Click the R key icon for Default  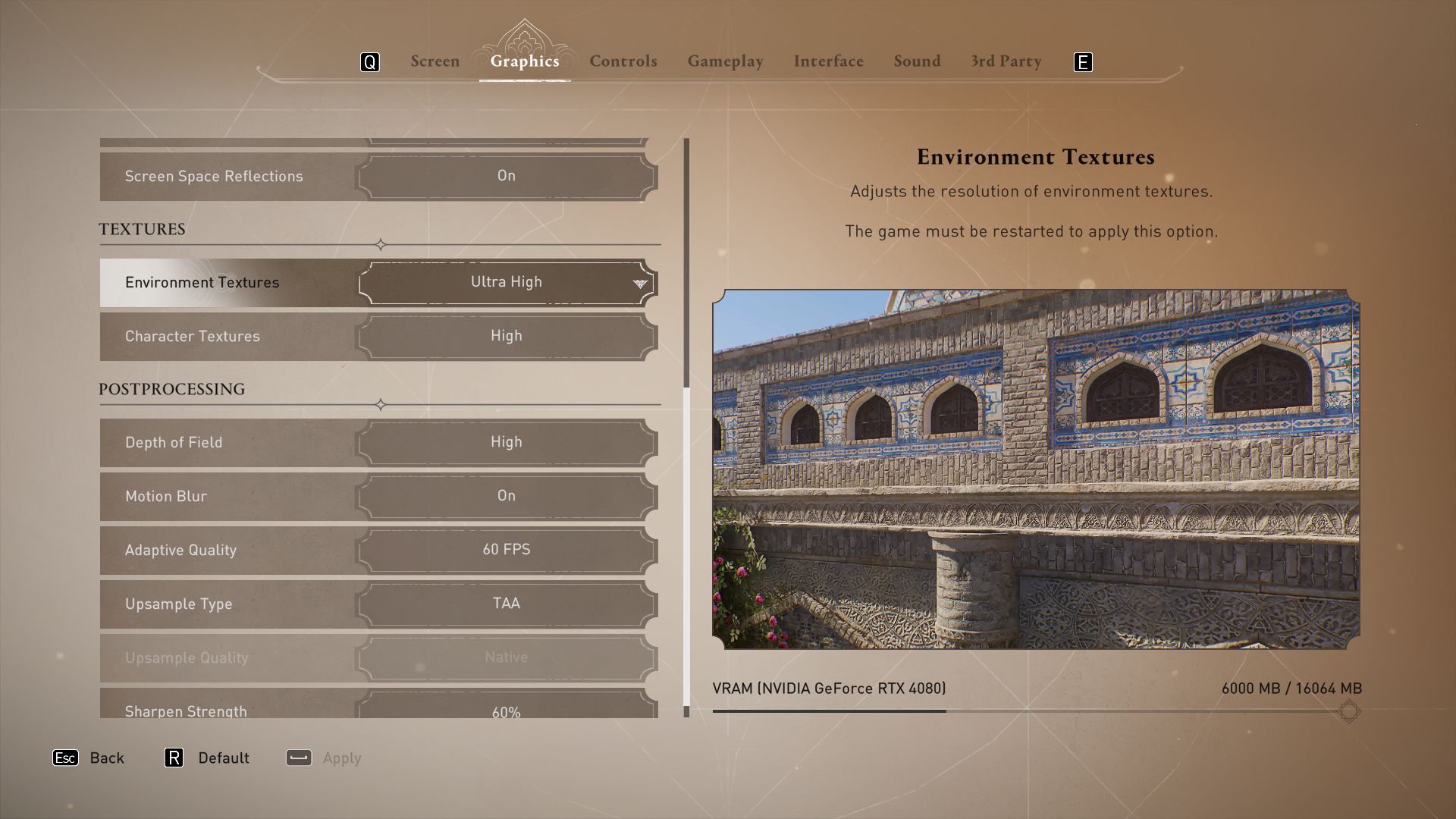[x=174, y=758]
